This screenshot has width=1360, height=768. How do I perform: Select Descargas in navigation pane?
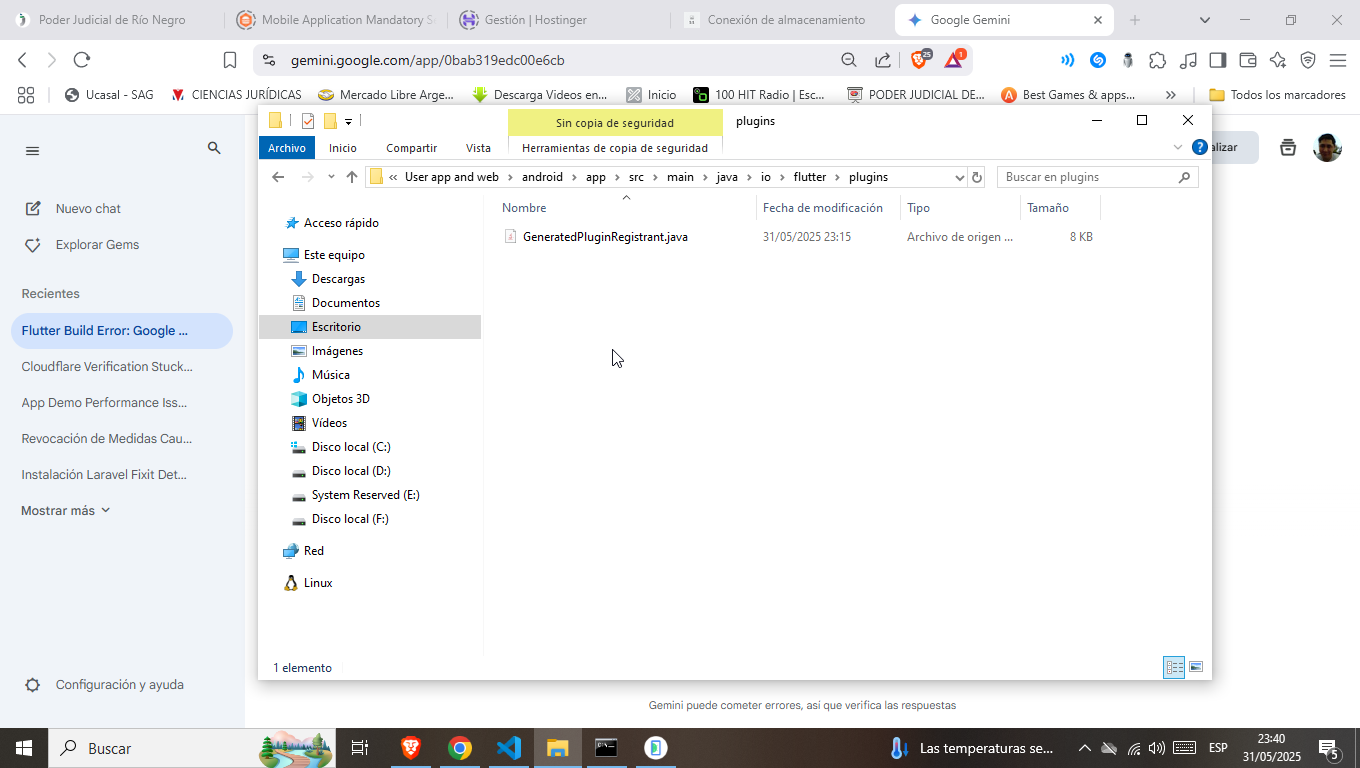click(338, 279)
